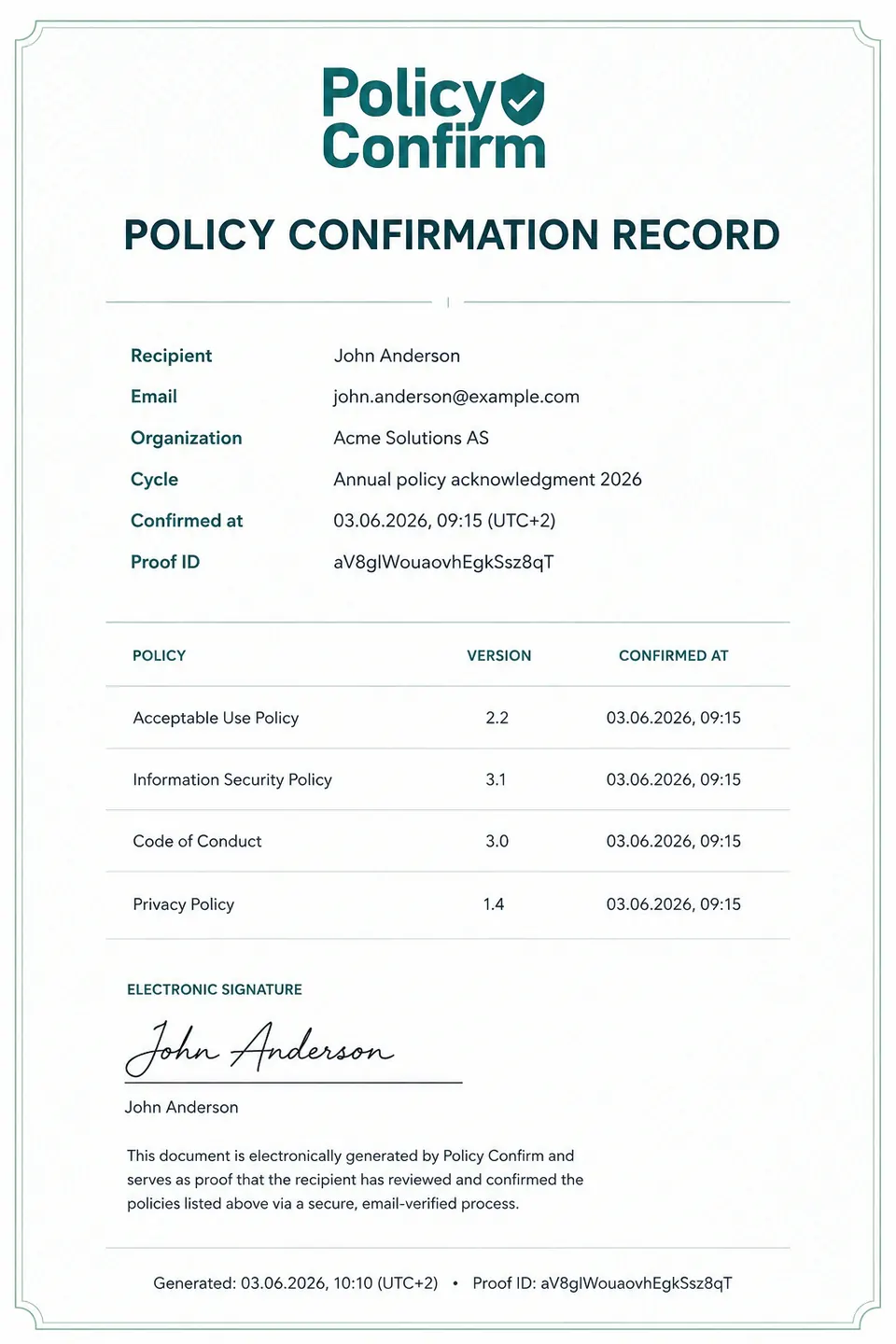The image size is (896, 1344).
Task: Click the Cycle field label
Action: coord(154,480)
